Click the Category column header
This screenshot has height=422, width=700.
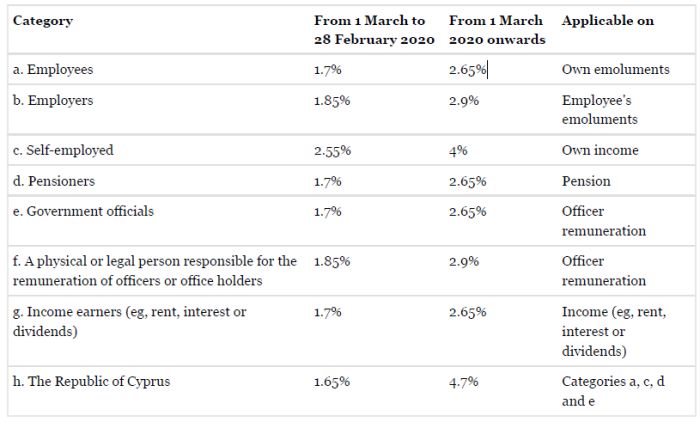[x=42, y=21]
